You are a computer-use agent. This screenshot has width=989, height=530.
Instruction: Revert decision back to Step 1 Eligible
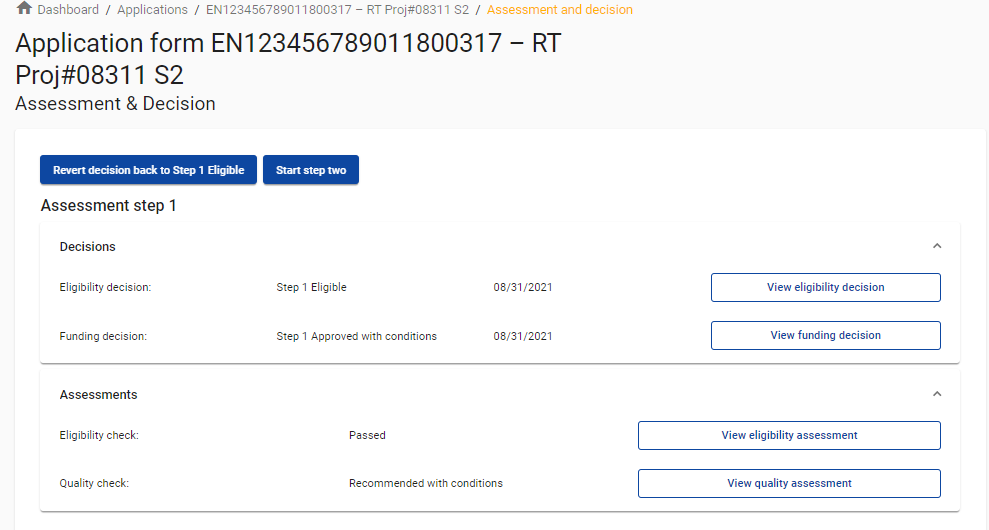pyautogui.click(x=148, y=170)
